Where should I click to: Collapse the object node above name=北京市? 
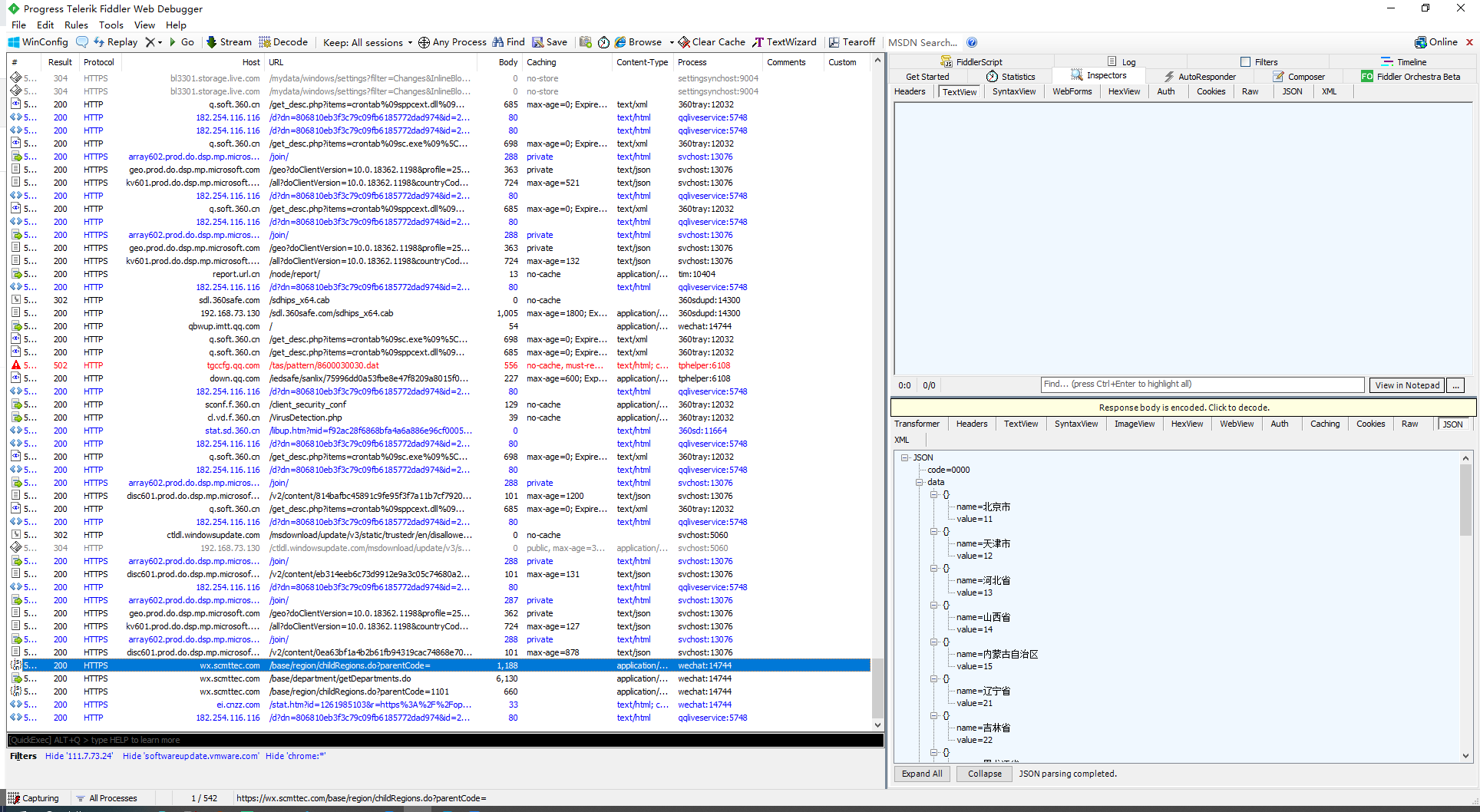(934, 494)
